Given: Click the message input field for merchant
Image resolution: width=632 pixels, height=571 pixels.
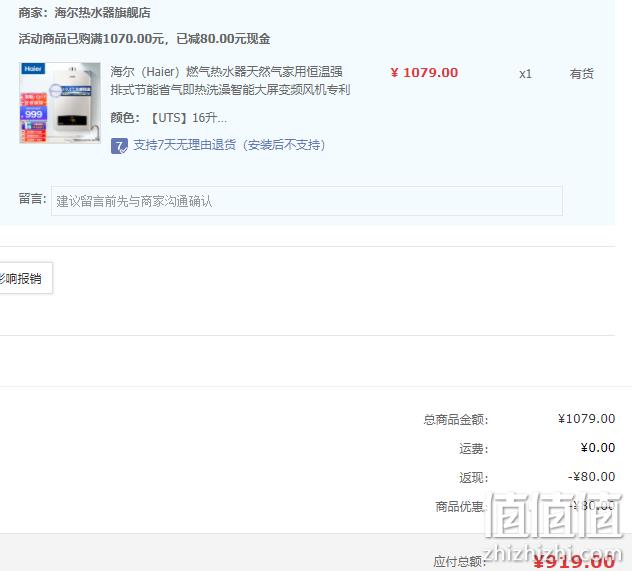Looking at the screenshot, I should pos(306,201).
